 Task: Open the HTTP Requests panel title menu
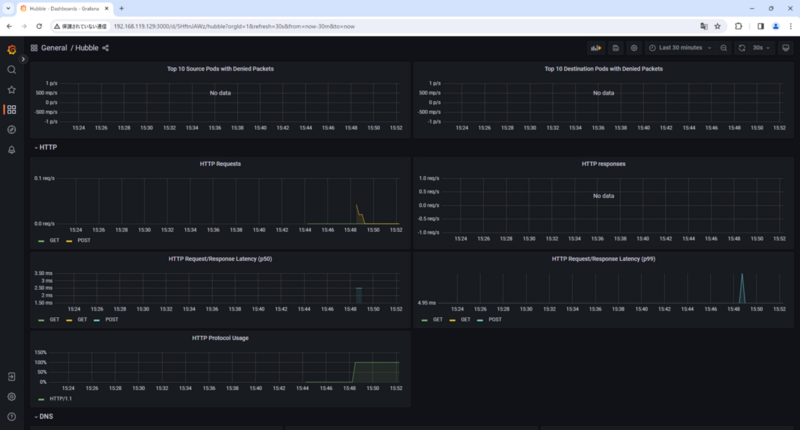pos(220,164)
